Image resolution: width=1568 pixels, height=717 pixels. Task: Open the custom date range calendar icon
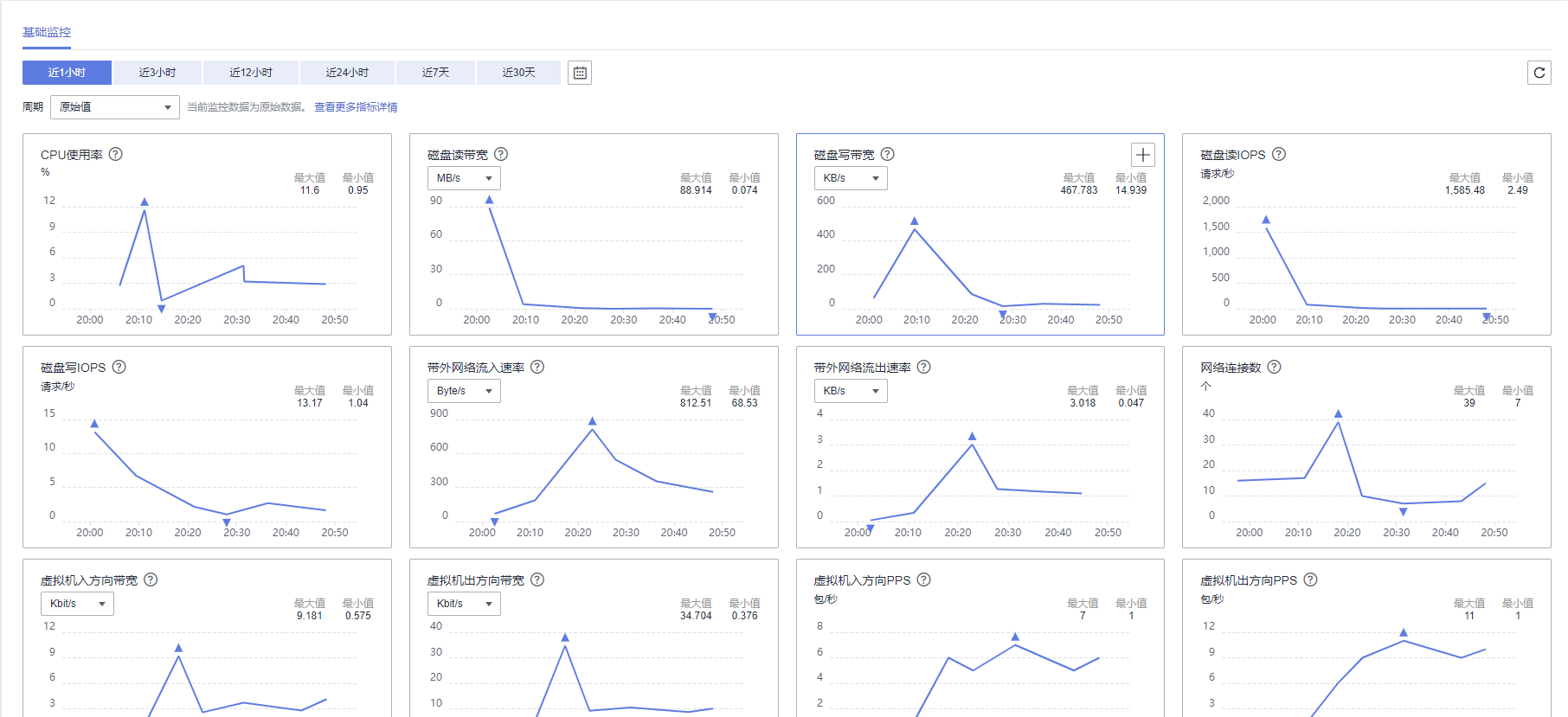click(580, 73)
